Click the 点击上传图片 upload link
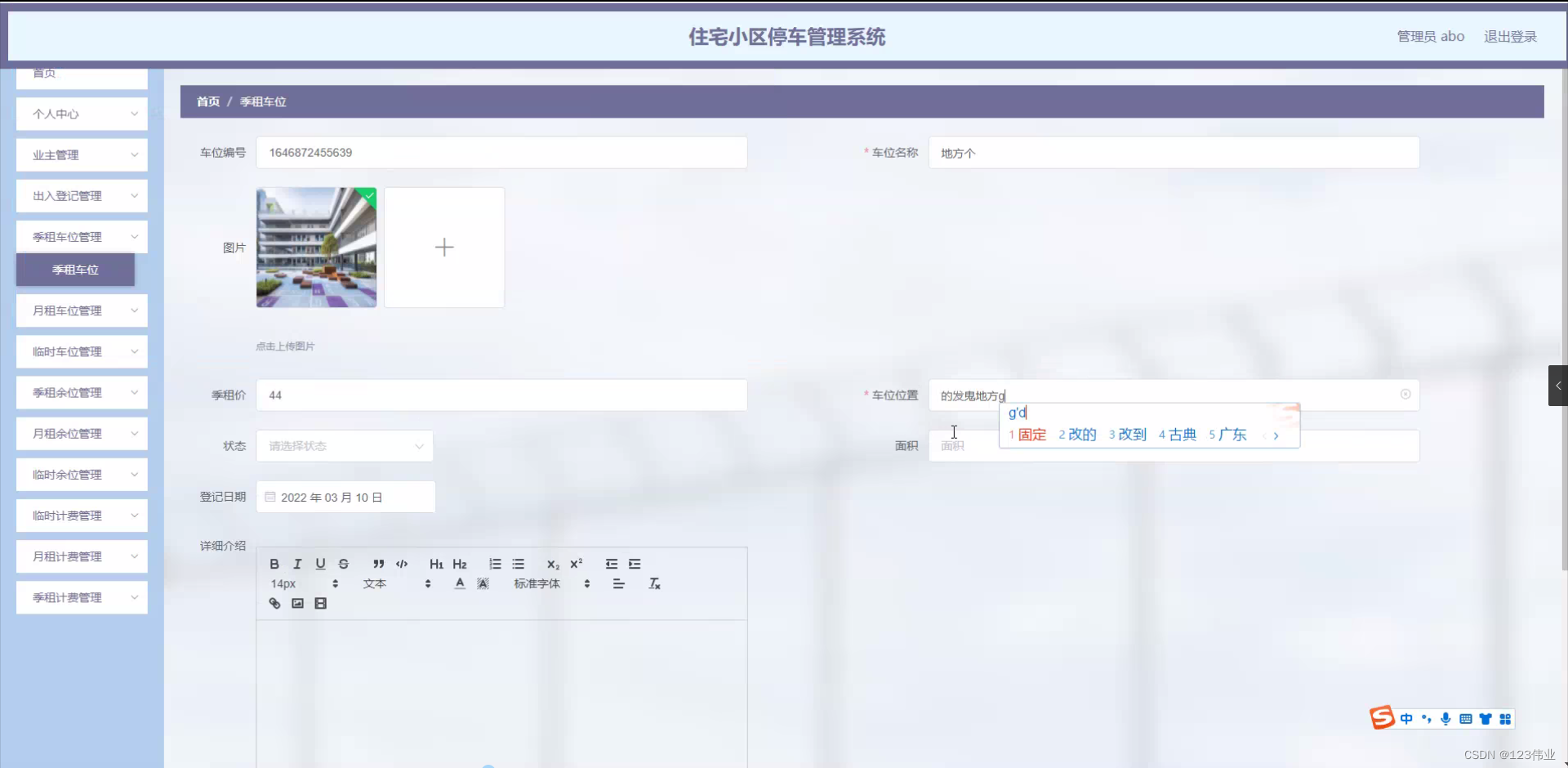The width and height of the screenshot is (1568, 768). coord(285,346)
